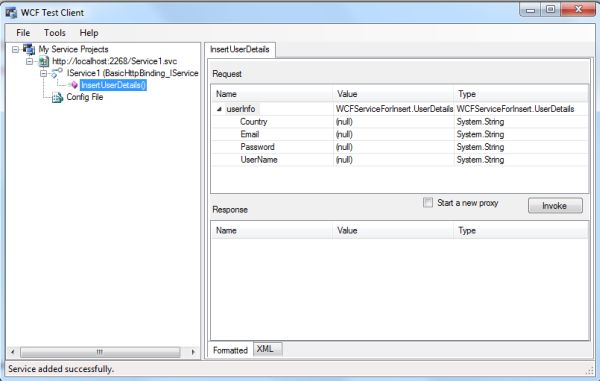Open the Help menu
Image resolution: width=600 pixels, height=381 pixels.
pos(89,33)
